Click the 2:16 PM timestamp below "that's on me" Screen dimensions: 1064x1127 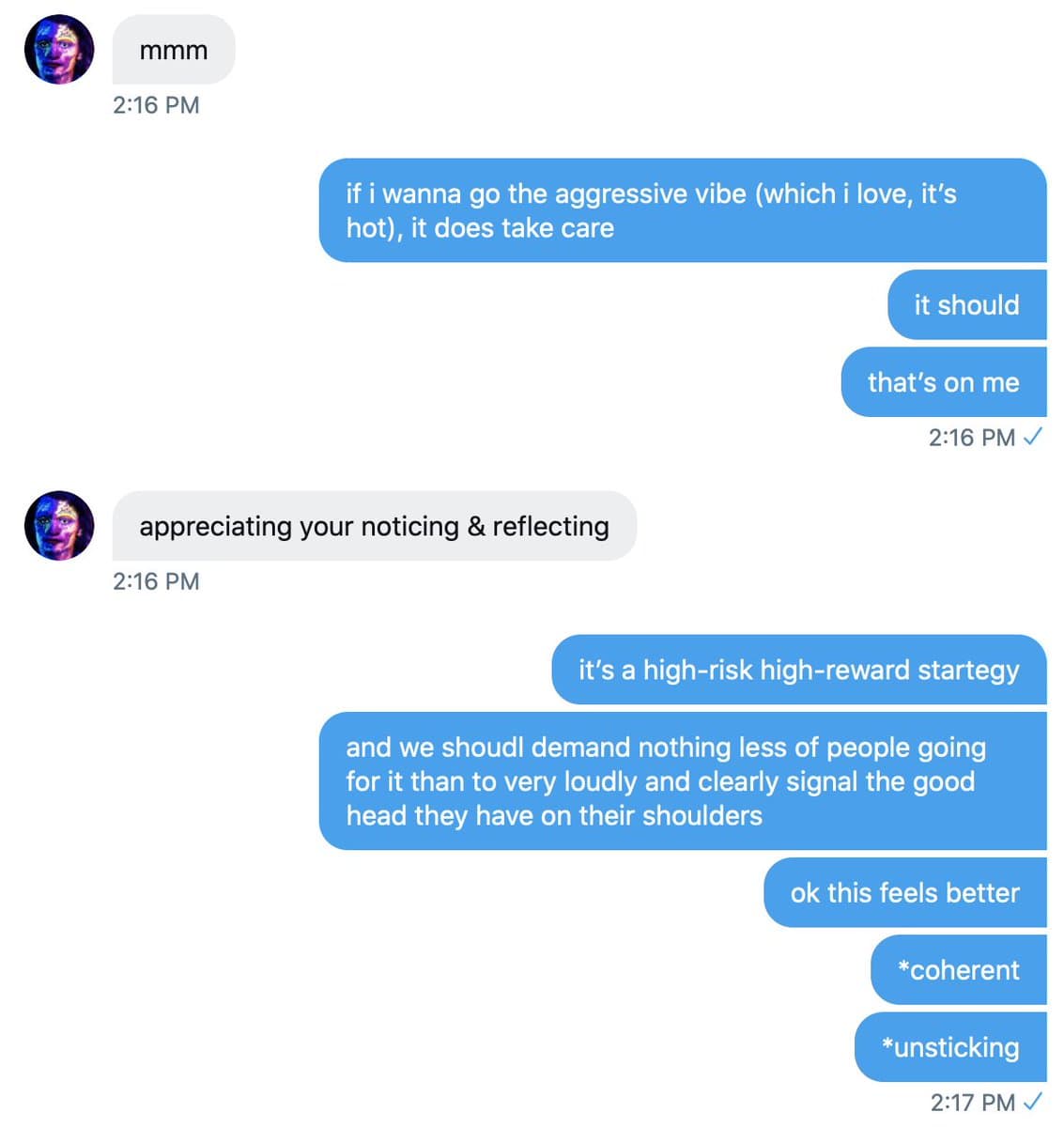(x=972, y=438)
